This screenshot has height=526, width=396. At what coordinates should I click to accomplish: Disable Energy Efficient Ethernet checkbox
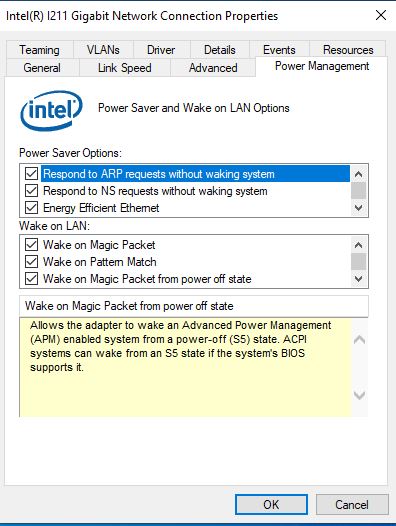click(x=32, y=208)
